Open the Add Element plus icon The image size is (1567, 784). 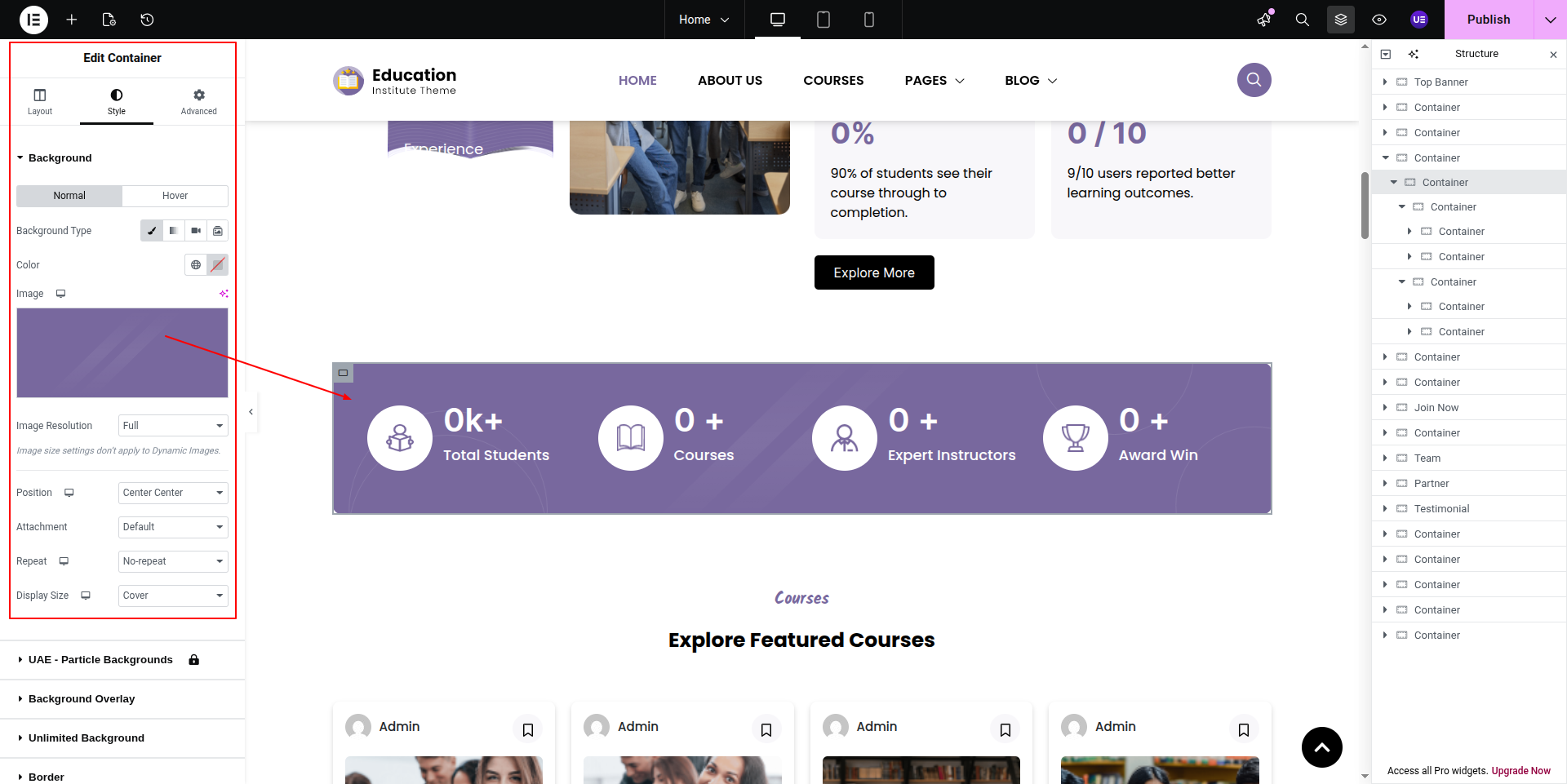(x=72, y=20)
